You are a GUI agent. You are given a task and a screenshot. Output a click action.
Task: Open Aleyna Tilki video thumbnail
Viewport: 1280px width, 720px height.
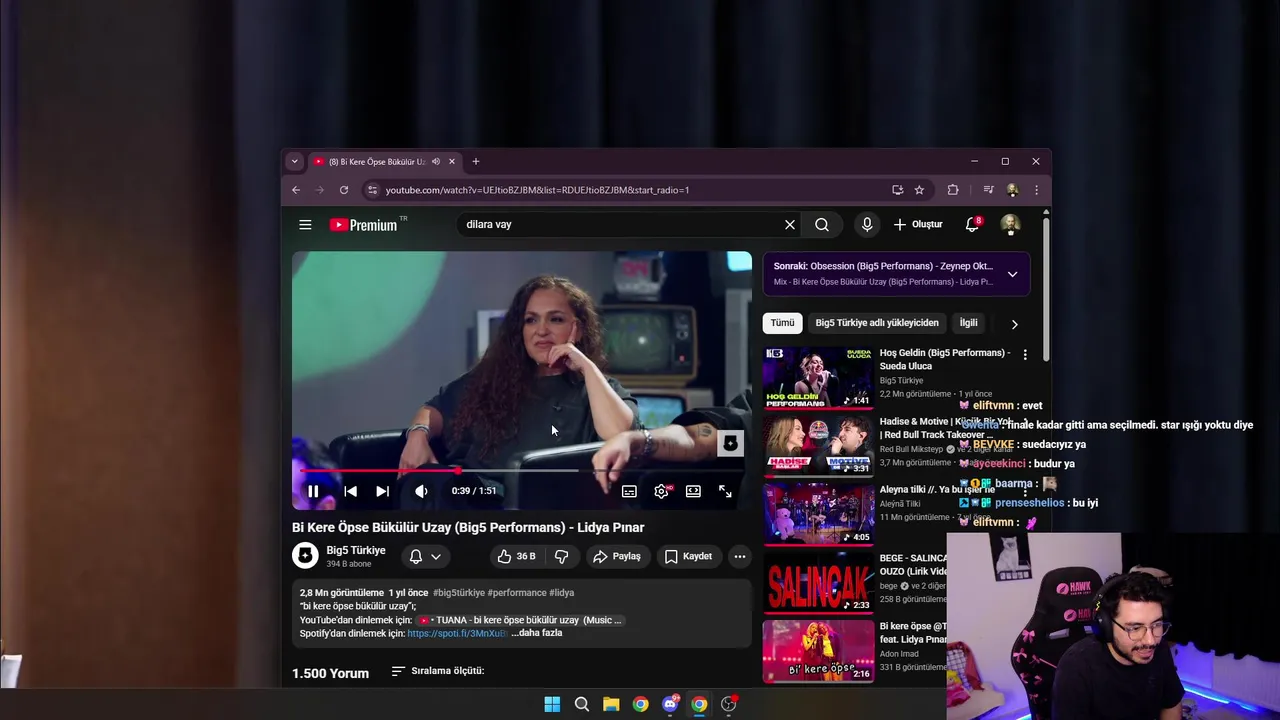(x=818, y=514)
